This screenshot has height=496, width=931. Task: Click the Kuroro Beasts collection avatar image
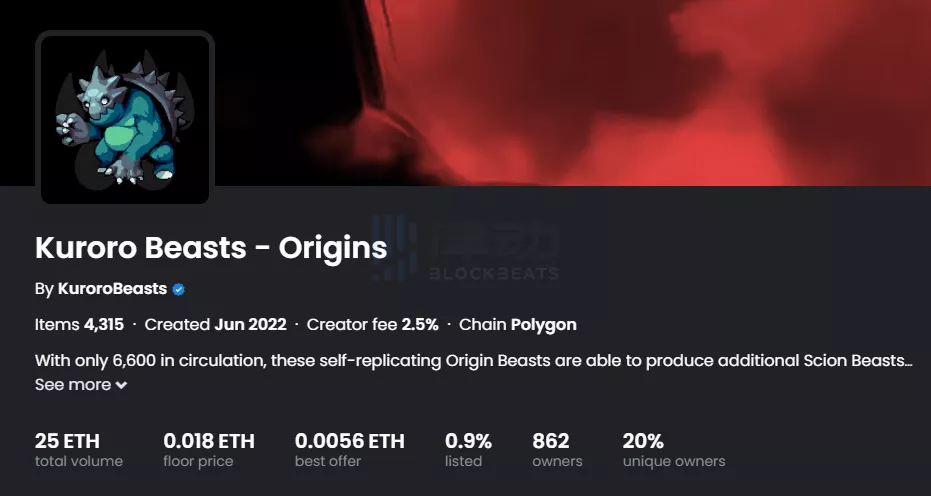point(125,118)
